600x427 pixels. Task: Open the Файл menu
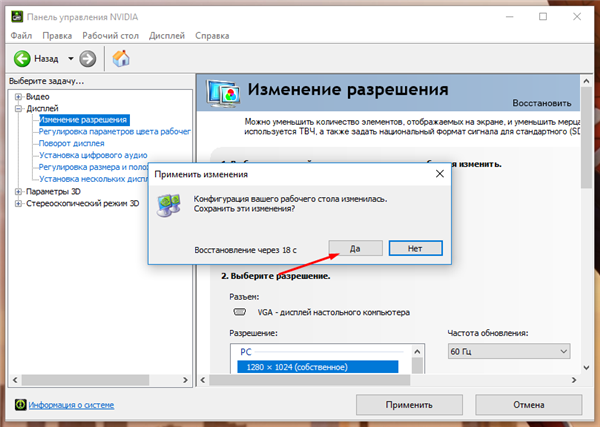[21, 36]
